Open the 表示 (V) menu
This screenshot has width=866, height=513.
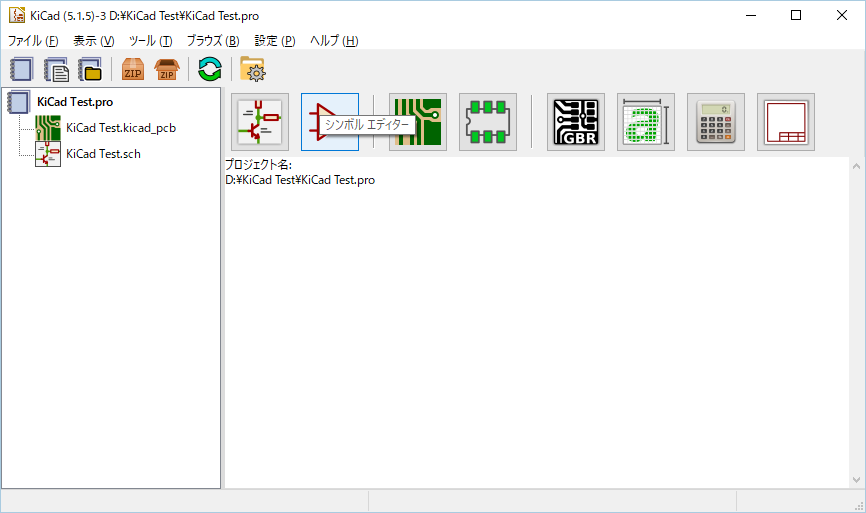[94, 41]
